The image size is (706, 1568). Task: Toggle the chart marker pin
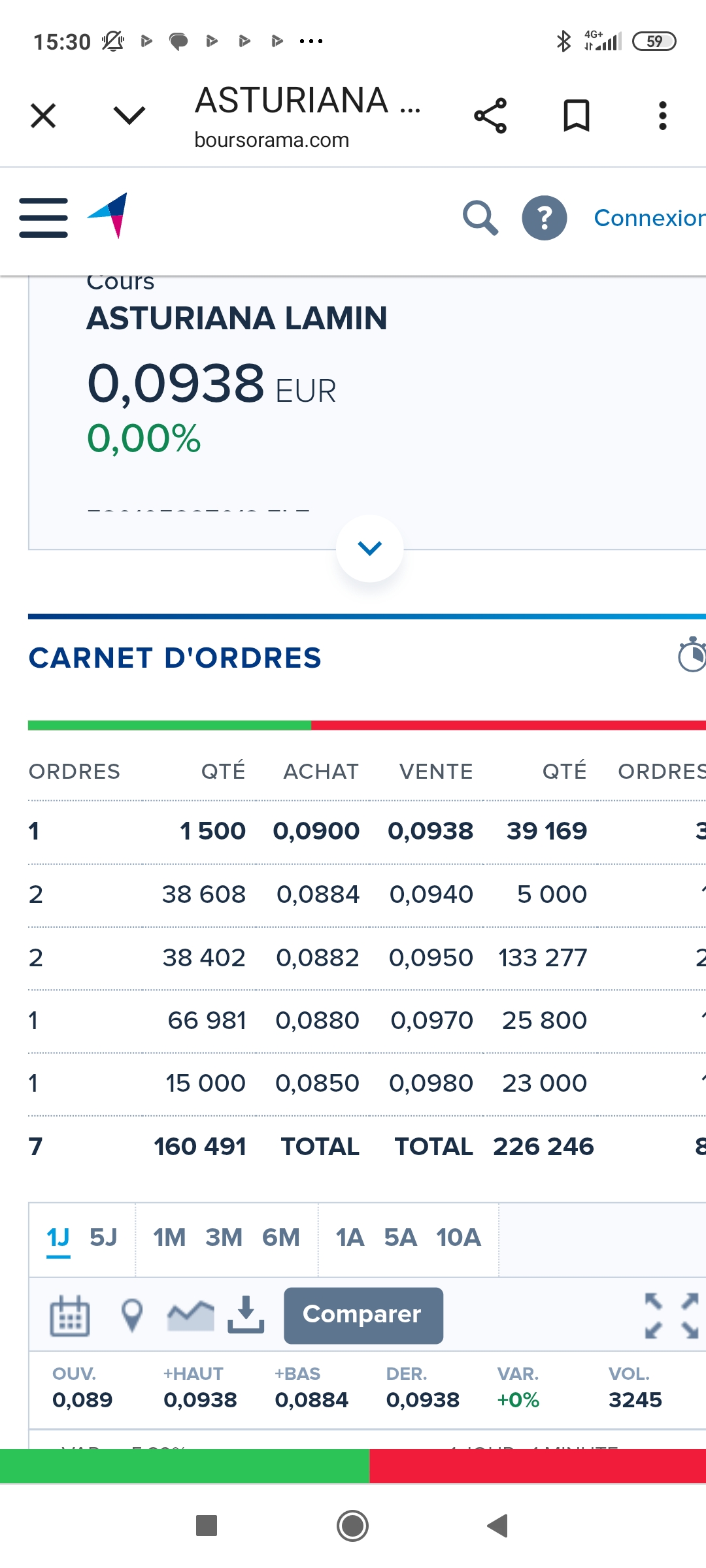pyautogui.click(x=132, y=1315)
